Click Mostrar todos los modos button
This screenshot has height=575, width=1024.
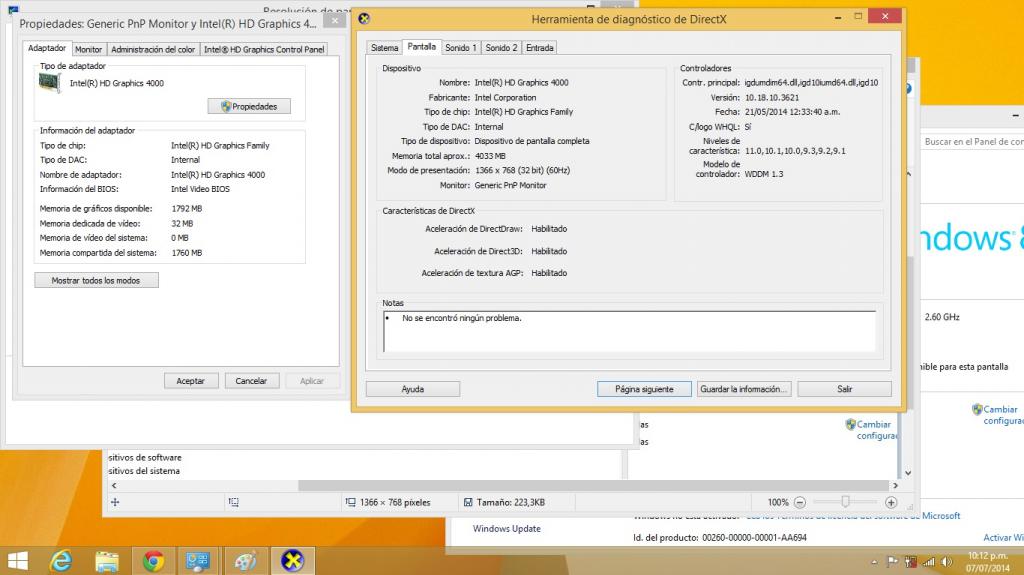[x=96, y=281]
